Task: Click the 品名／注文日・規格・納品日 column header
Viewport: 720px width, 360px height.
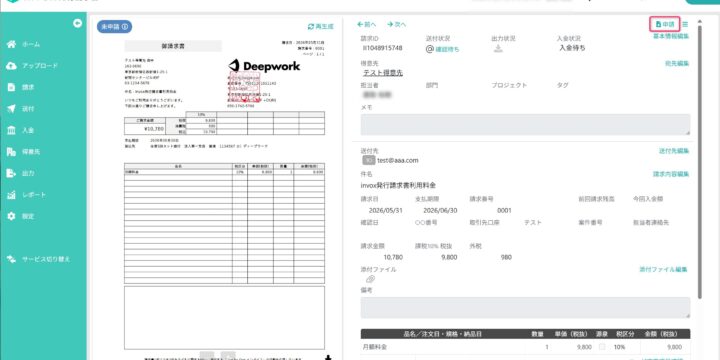Action: [443, 334]
